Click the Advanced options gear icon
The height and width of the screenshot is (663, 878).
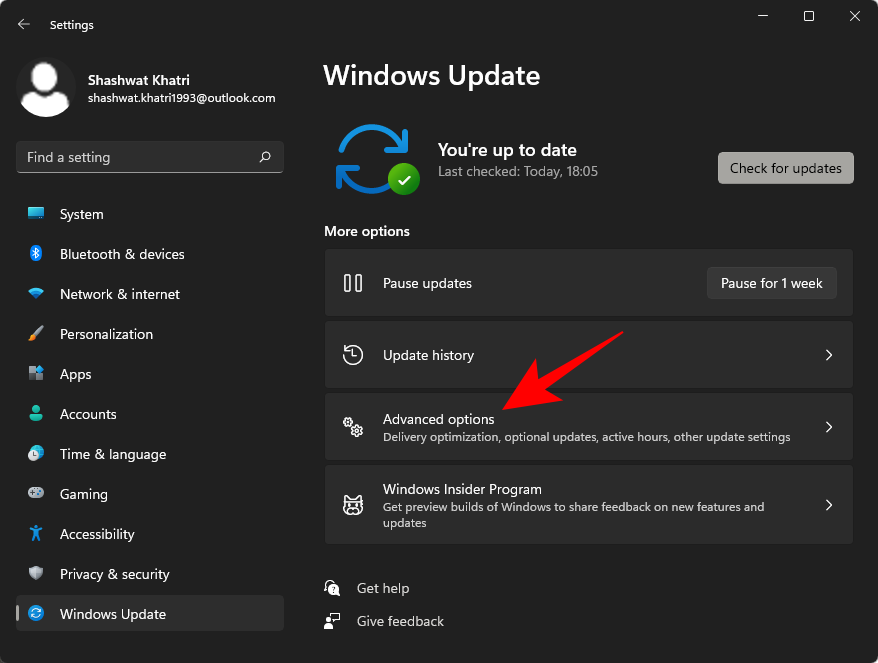tap(352, 427)
